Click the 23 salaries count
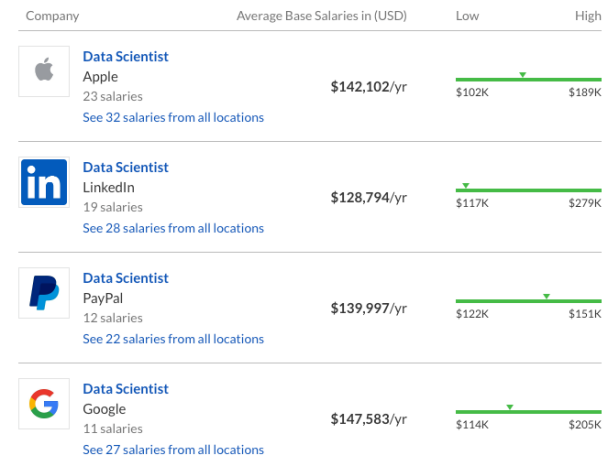 tap(113, 96)
